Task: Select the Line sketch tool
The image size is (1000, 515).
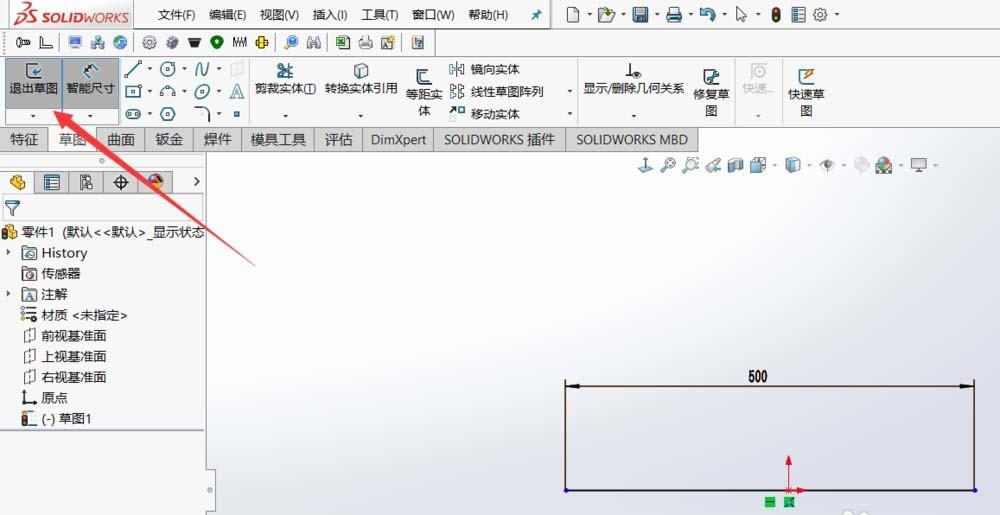Action: [x=133, y=69]
